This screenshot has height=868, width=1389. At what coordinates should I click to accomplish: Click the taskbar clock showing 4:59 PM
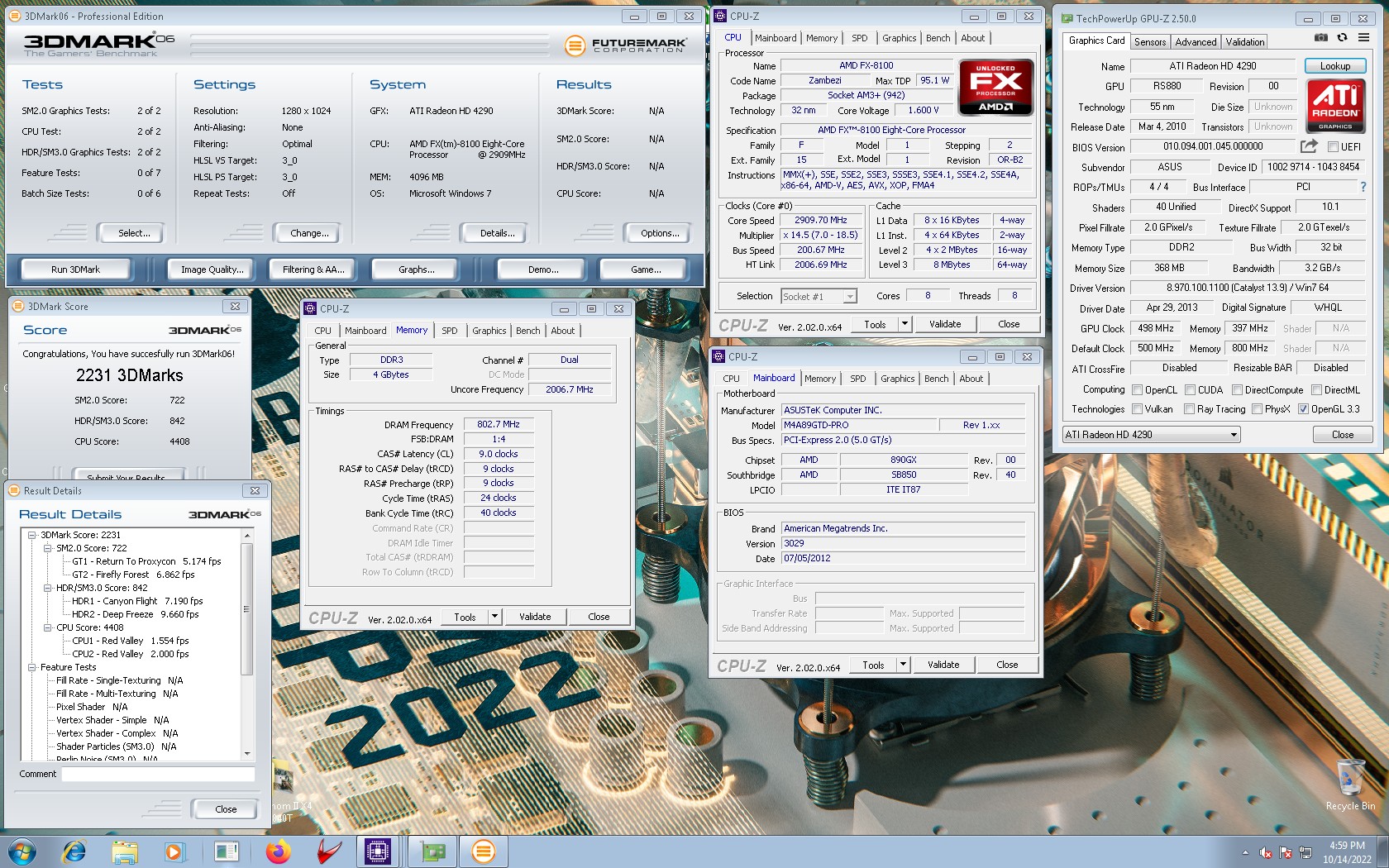[x=1347, y=852]
